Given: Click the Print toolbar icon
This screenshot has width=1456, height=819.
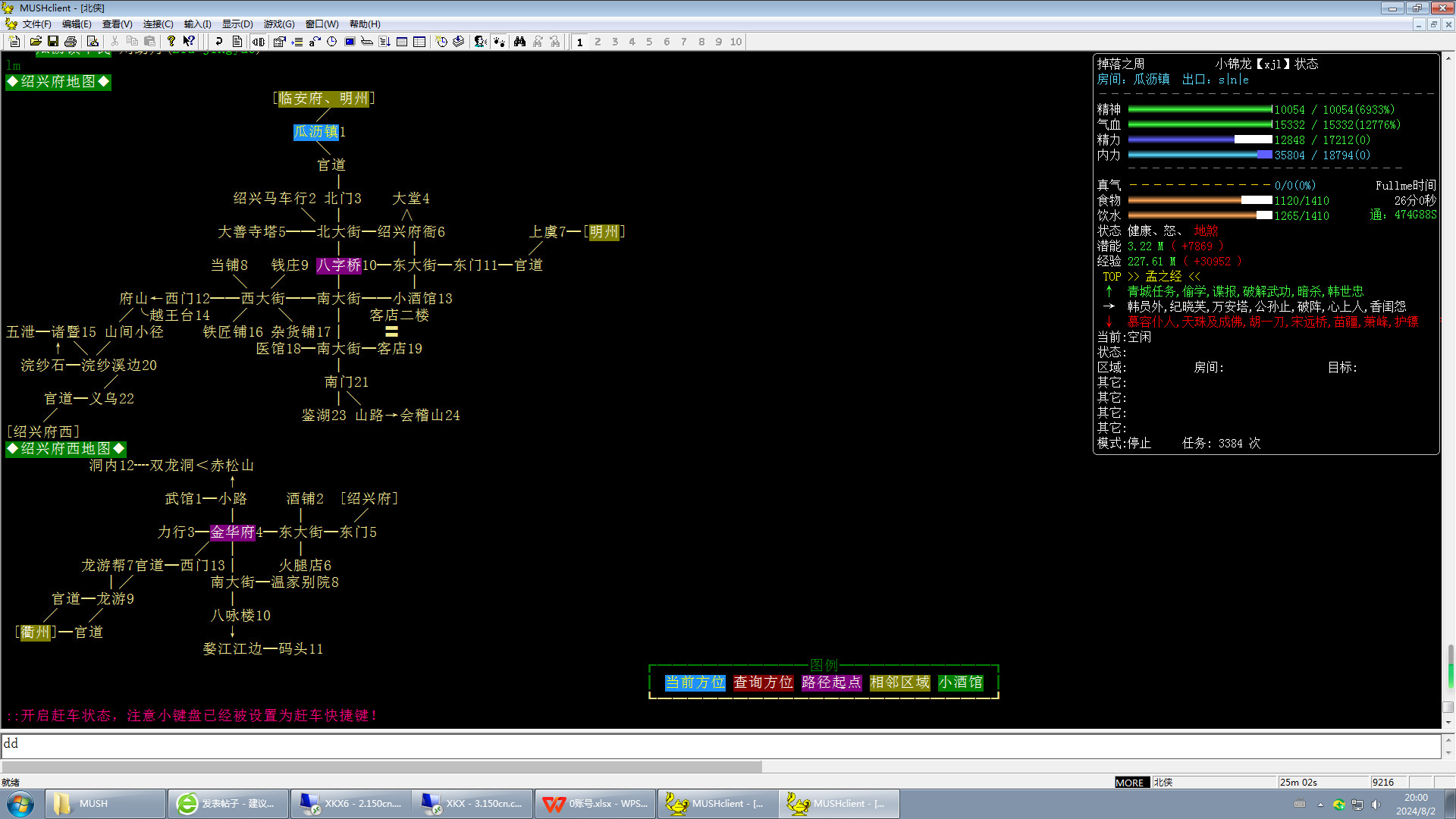Looking at the screenshot, I should pyautogui.click(x=71, y=42).
